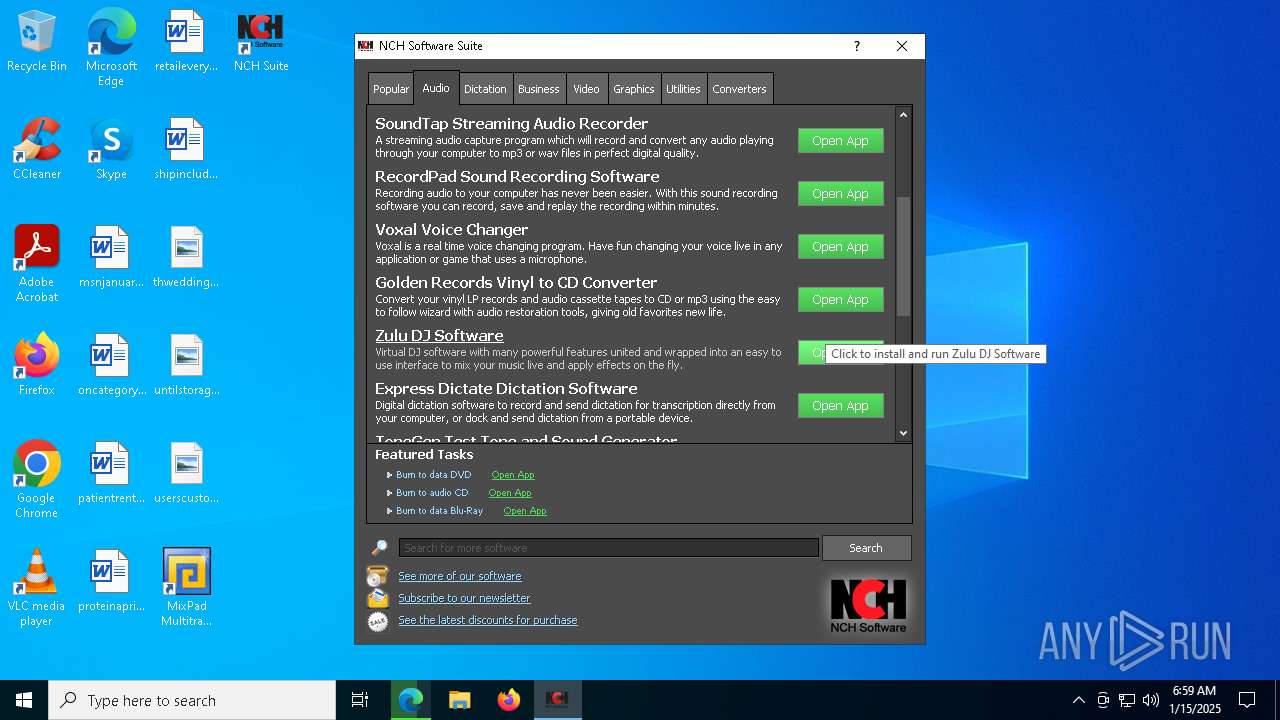Switch to the Popular tab
This screenshot has width=1280, height=720.
click(x=391, y=89)
